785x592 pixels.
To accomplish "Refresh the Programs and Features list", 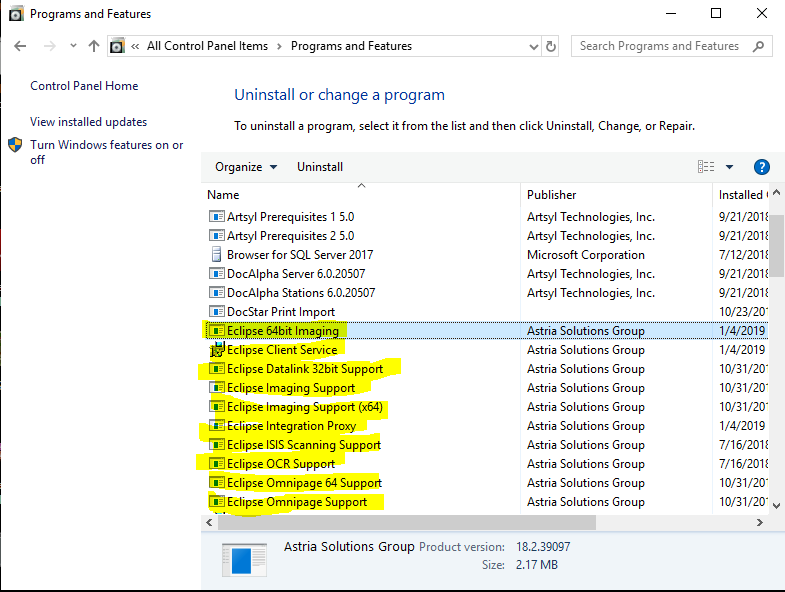I will [x=551, y=47].
